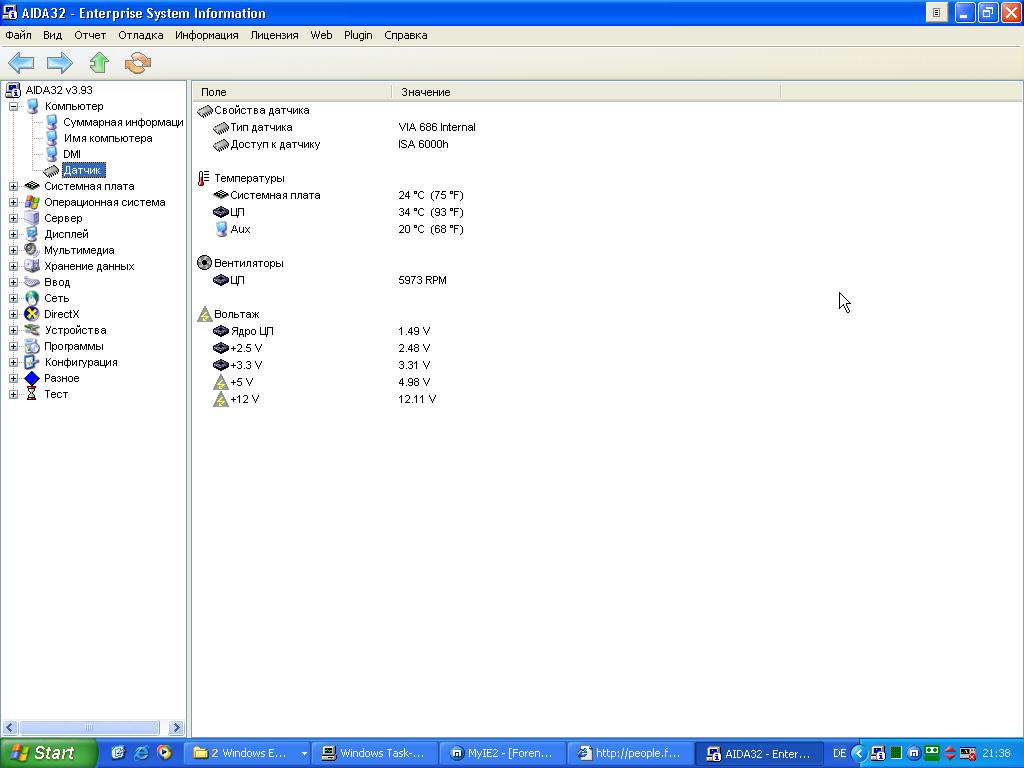This screenshot has height=768, width=1024.
Task: Expand the Операционная система node
Action: click(13, 202)
